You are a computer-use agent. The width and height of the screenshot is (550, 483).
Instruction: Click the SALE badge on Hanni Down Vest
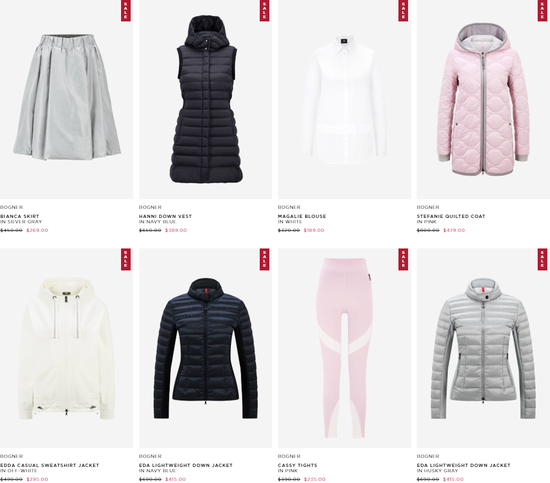pos(264,11)
